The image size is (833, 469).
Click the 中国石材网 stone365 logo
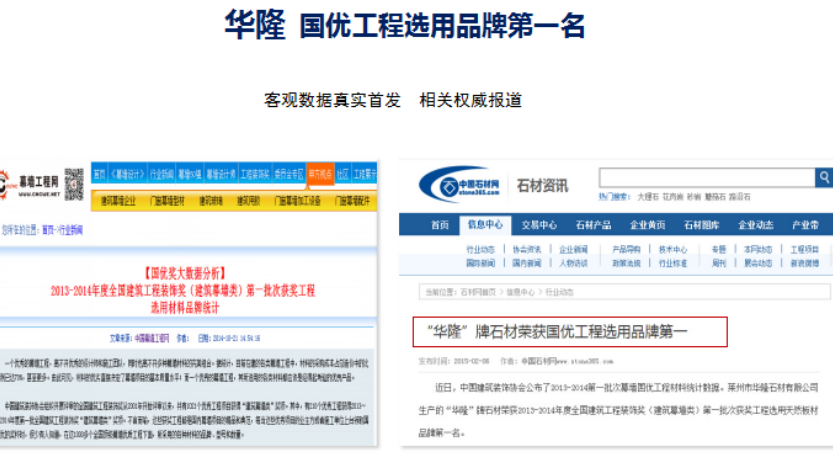pos(460,185)
